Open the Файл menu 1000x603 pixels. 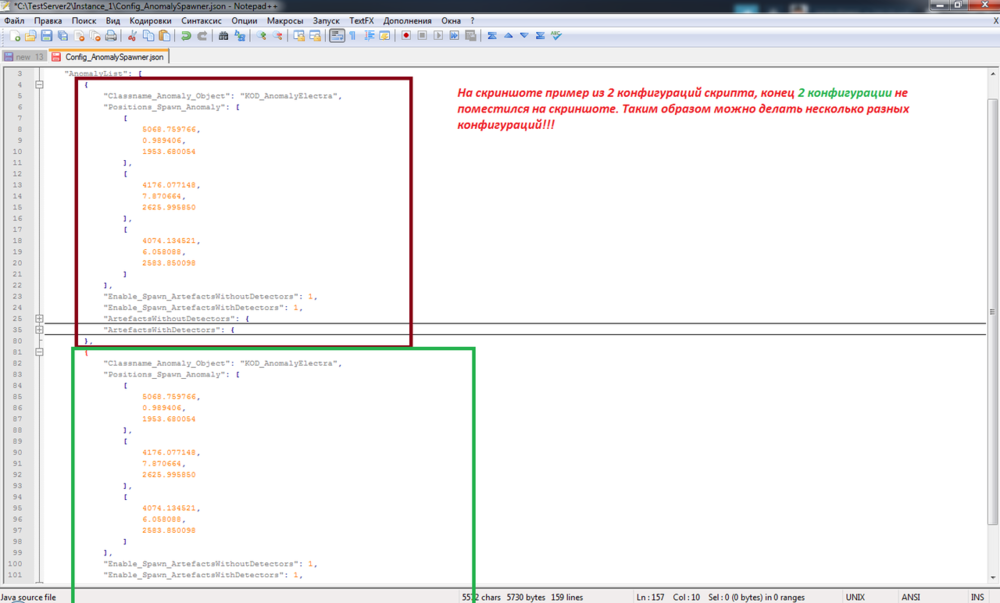[x=14, y=21]
